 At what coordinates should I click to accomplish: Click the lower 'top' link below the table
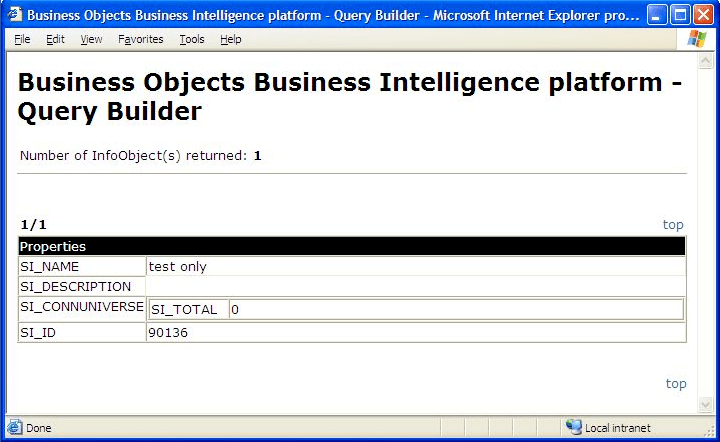676,383
